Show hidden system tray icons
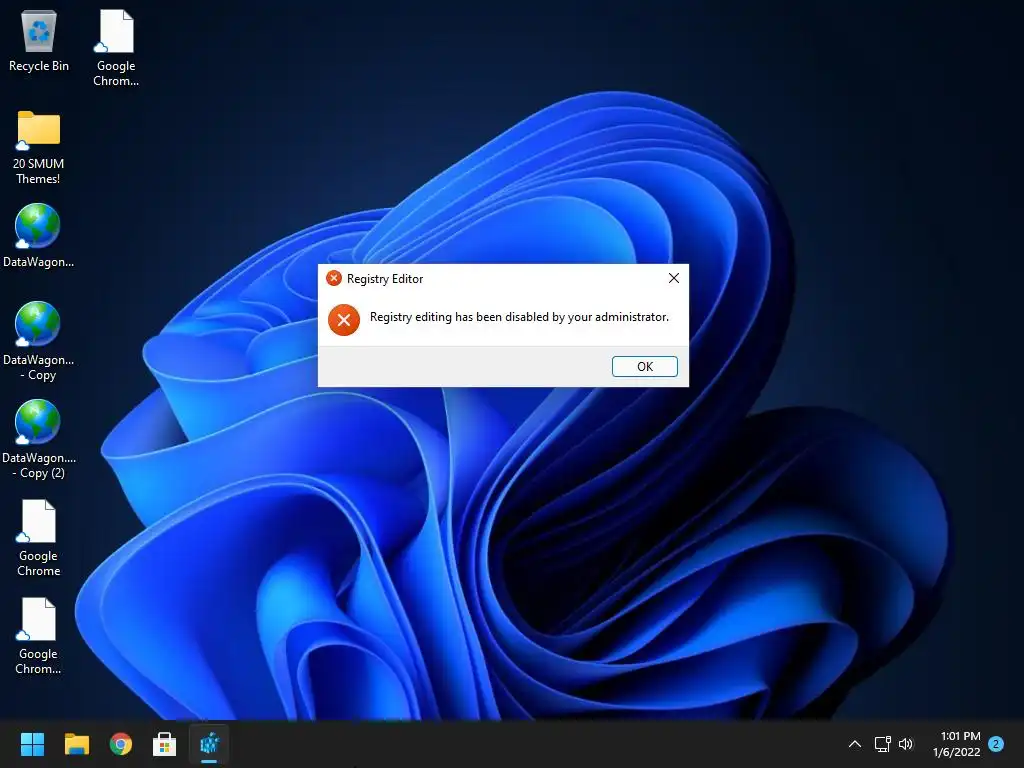 855,744
